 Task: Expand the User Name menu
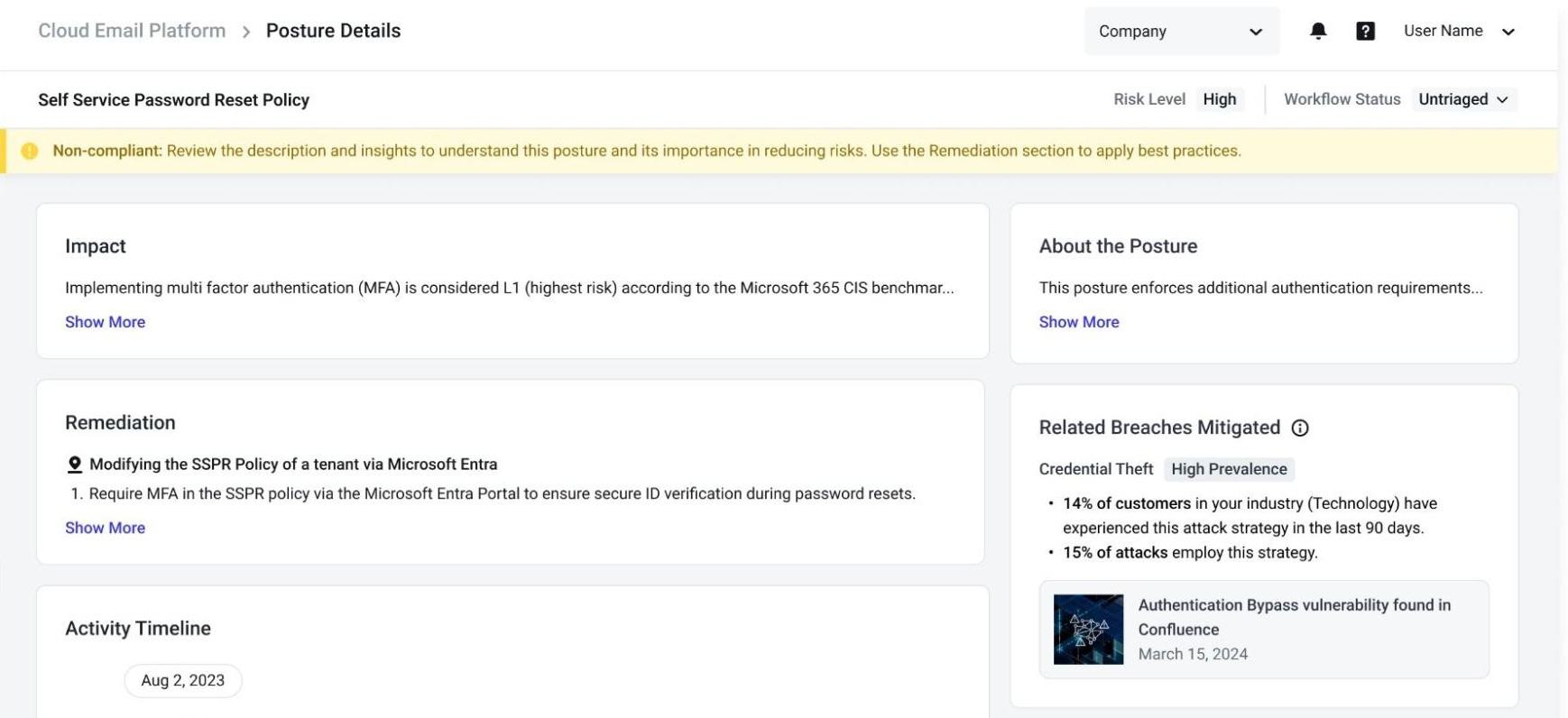tap(1459, 31)
